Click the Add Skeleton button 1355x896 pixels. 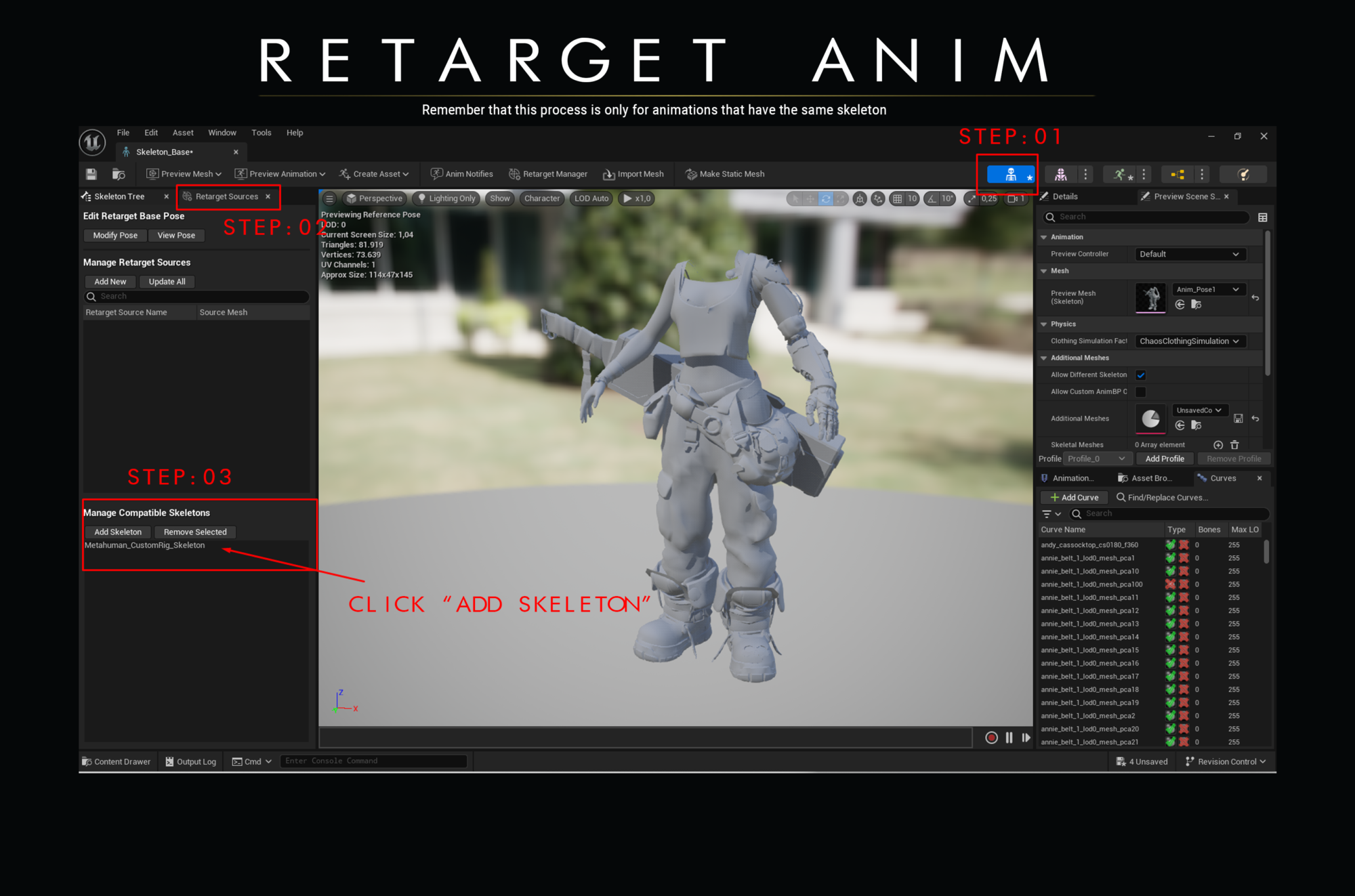point(117,532)
